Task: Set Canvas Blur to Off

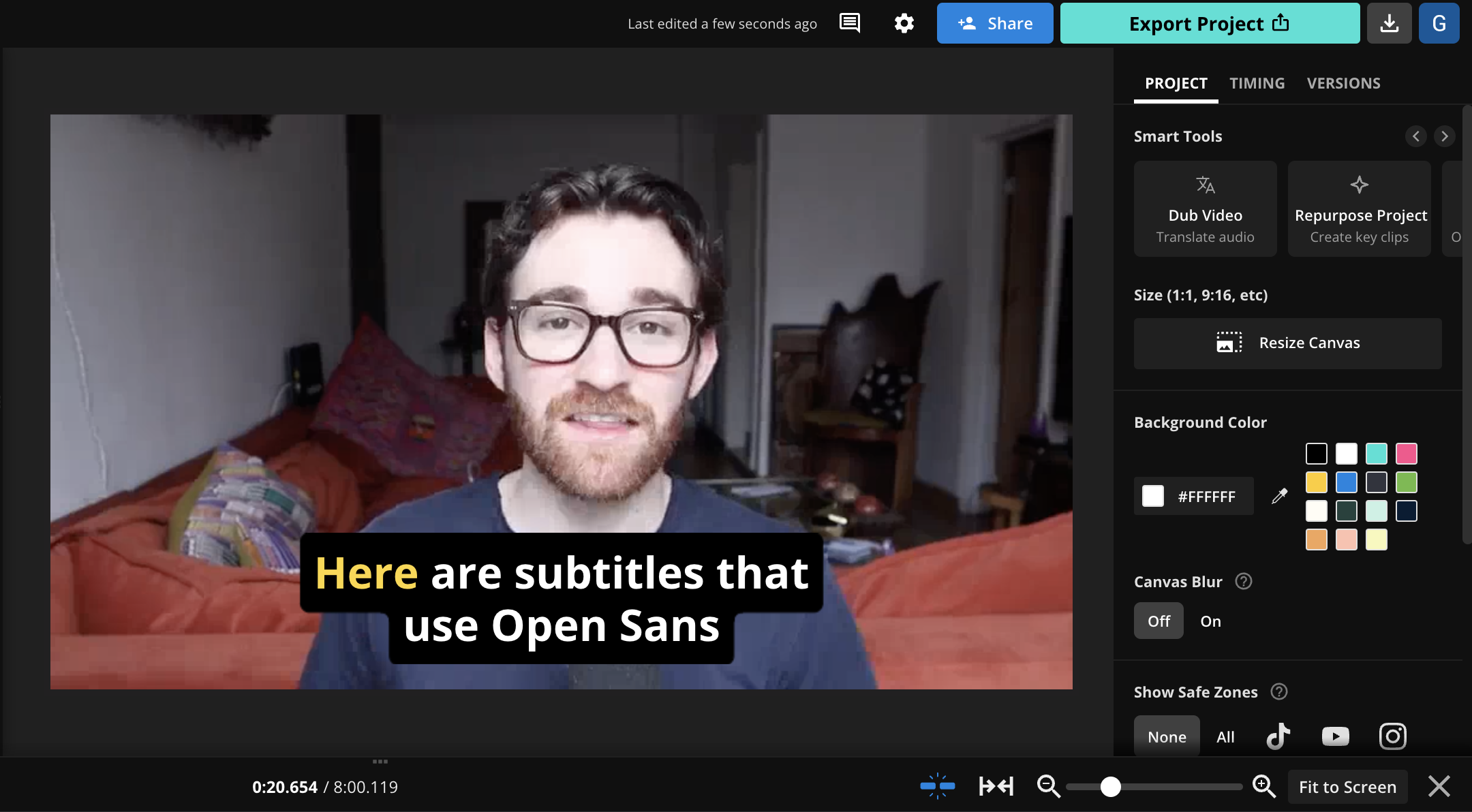Action: 1159,621
